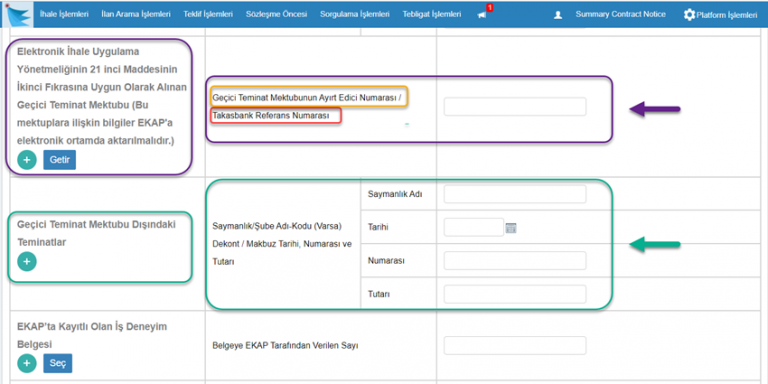Click the Getir button

(x=59, y=160)
